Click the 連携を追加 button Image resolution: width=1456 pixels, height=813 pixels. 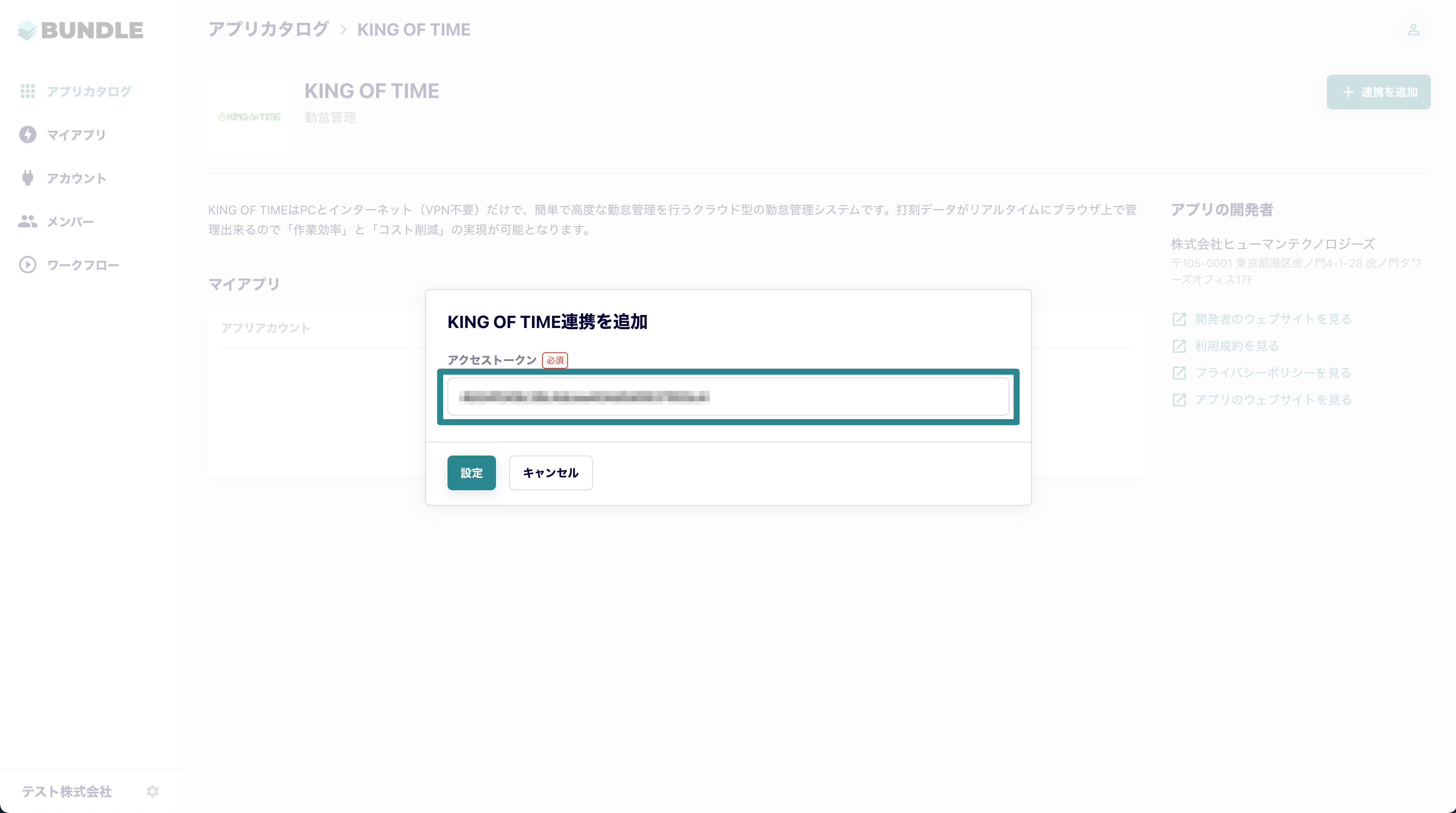pos(1378,92)
